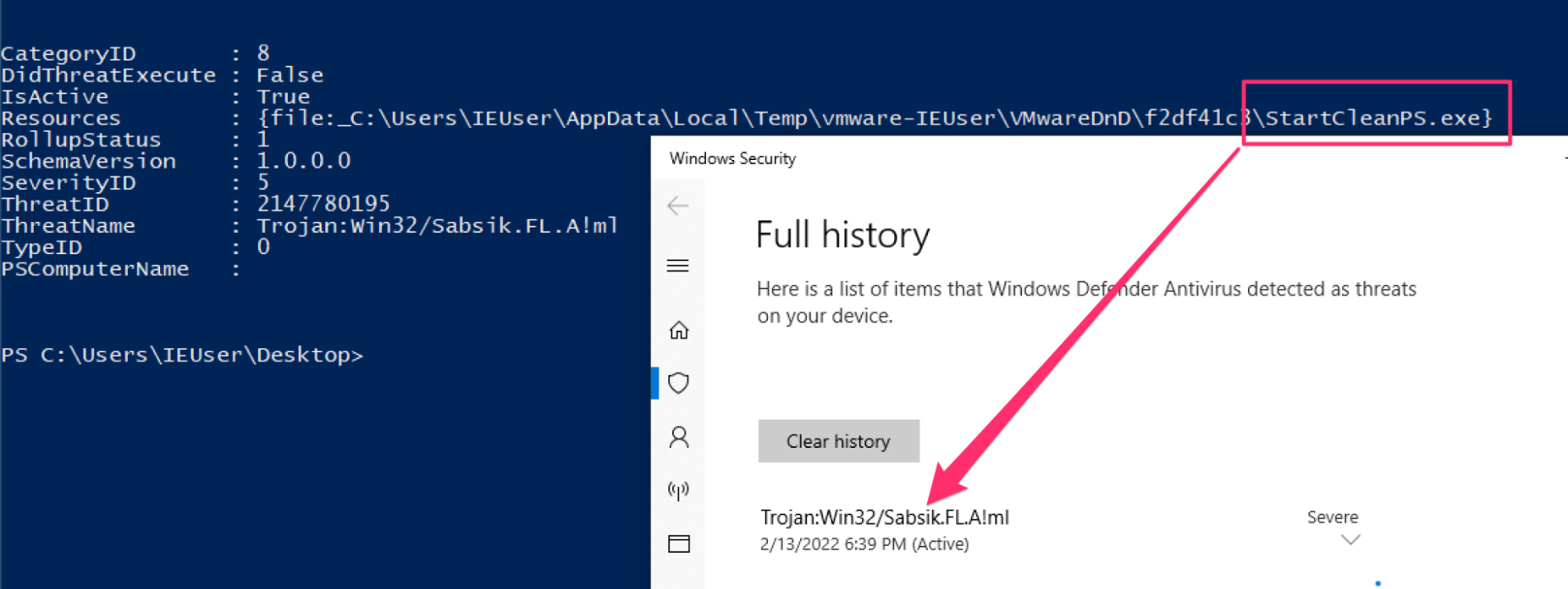Image resolution: width=1568 pixels, height=589 pixels.
Task: Open Account protection person icon
Action: pyautogui.click(x=678, y=437)
